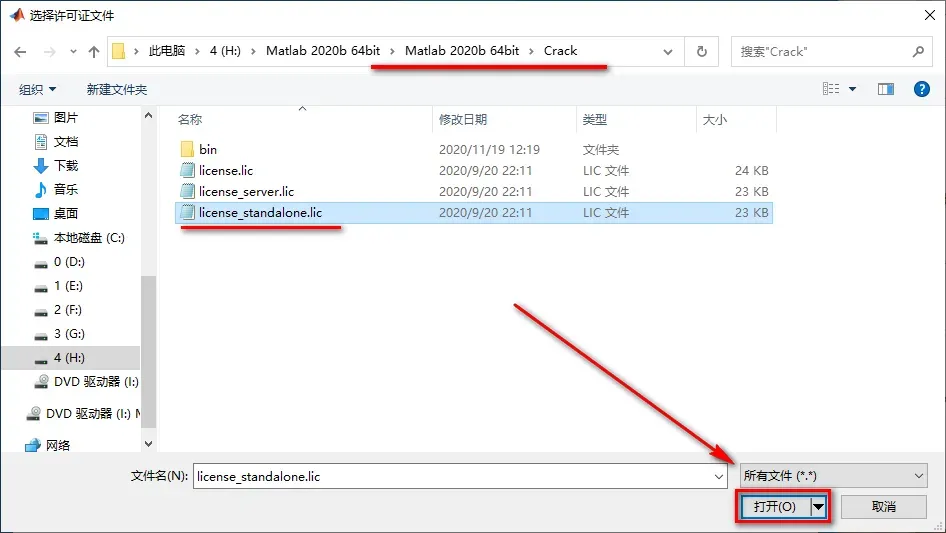Open 本地磁盘 (C:) in the sidebar
This screenshot has width=946, height=533.
tap(89, 238)
